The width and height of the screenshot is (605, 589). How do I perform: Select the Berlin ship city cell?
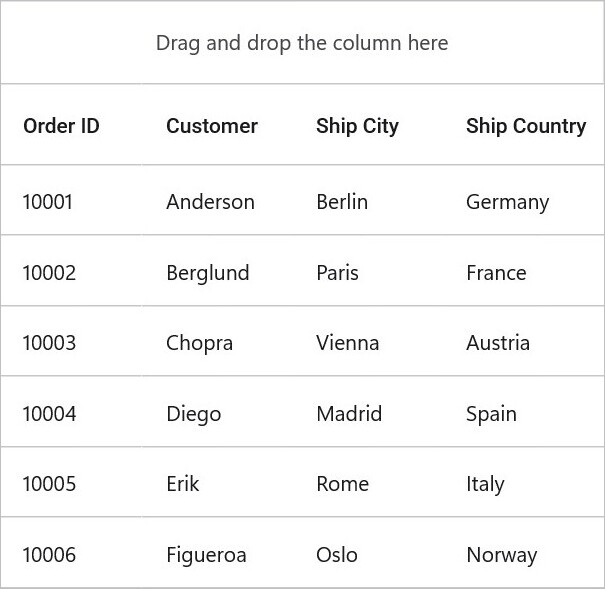[x=367, y=200]
